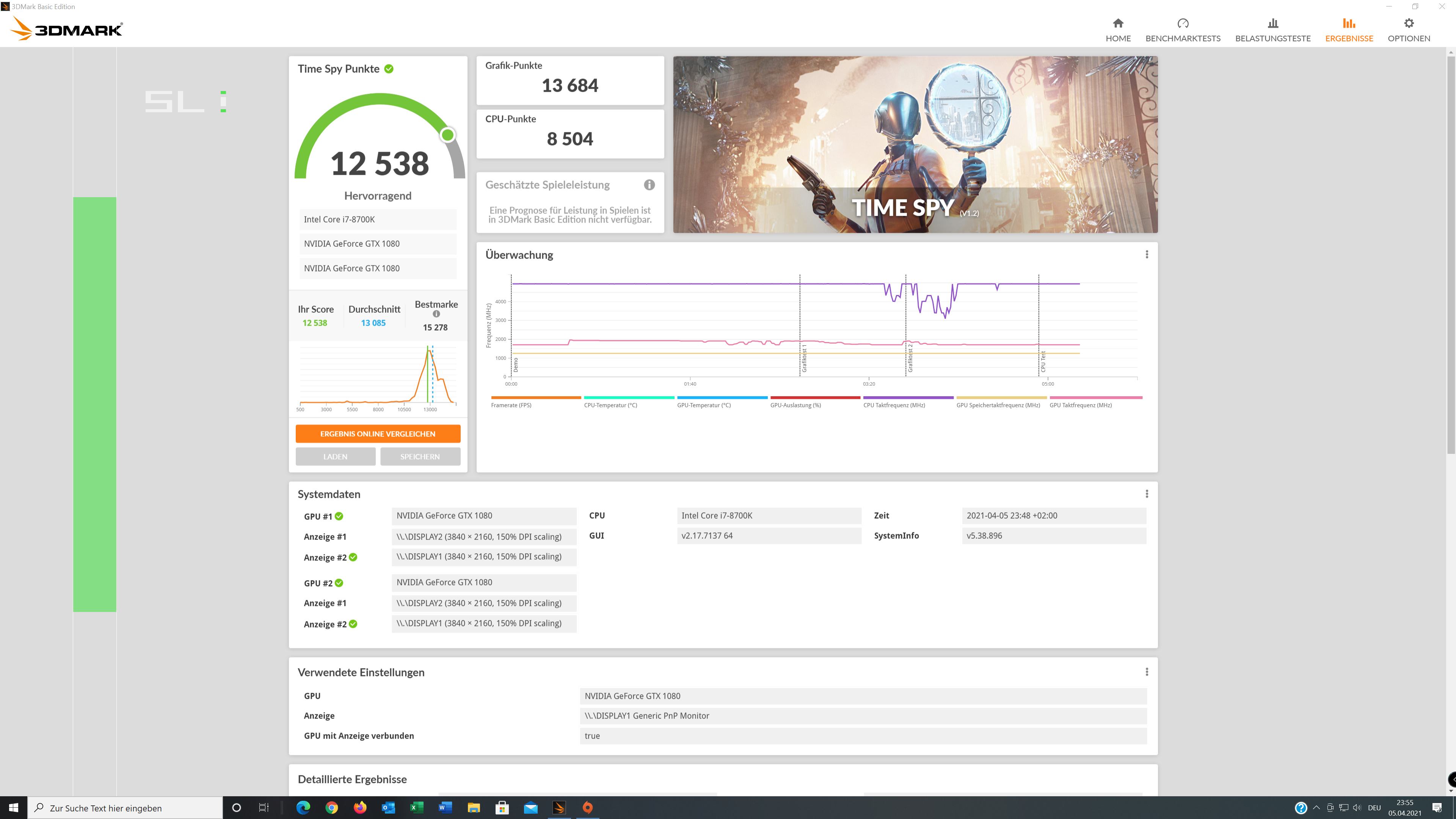Click green validation check beside Time Spy Punkte
1456x819 pixels.
389,69
